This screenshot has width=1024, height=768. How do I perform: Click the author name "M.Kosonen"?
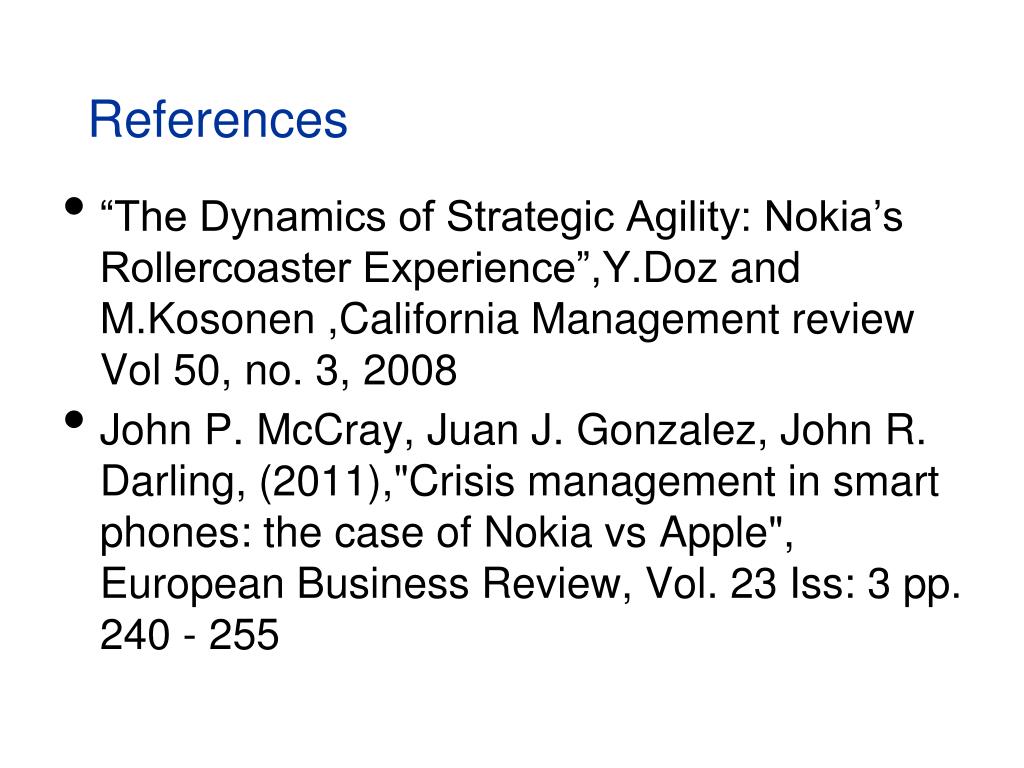(208, 319)
